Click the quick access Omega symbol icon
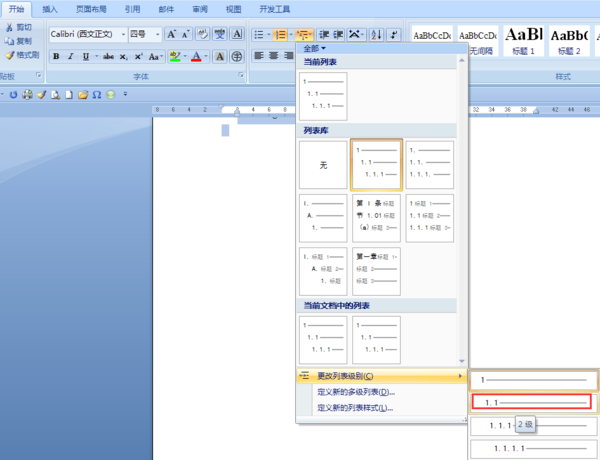 [97, 95]
